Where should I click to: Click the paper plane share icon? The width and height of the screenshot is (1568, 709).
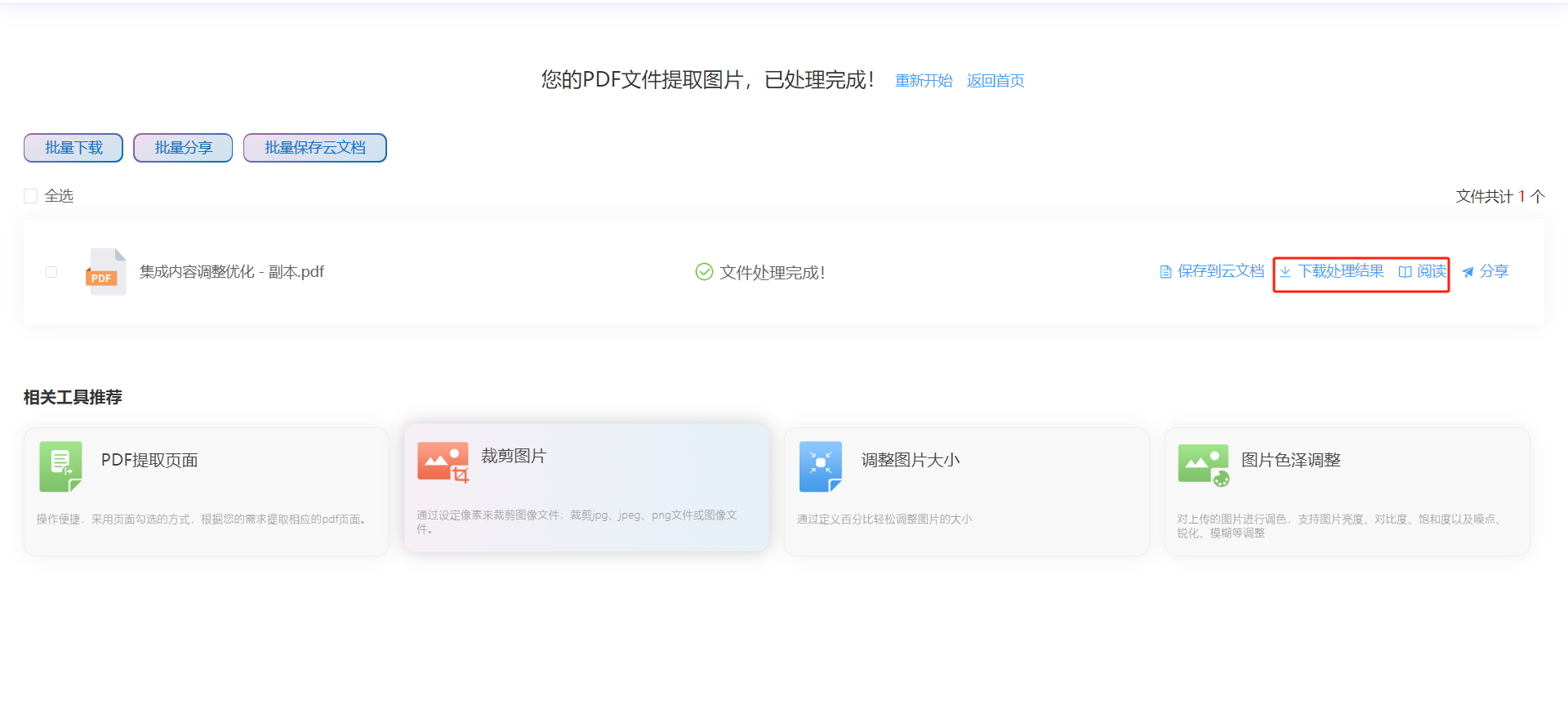click(1468, 272)
